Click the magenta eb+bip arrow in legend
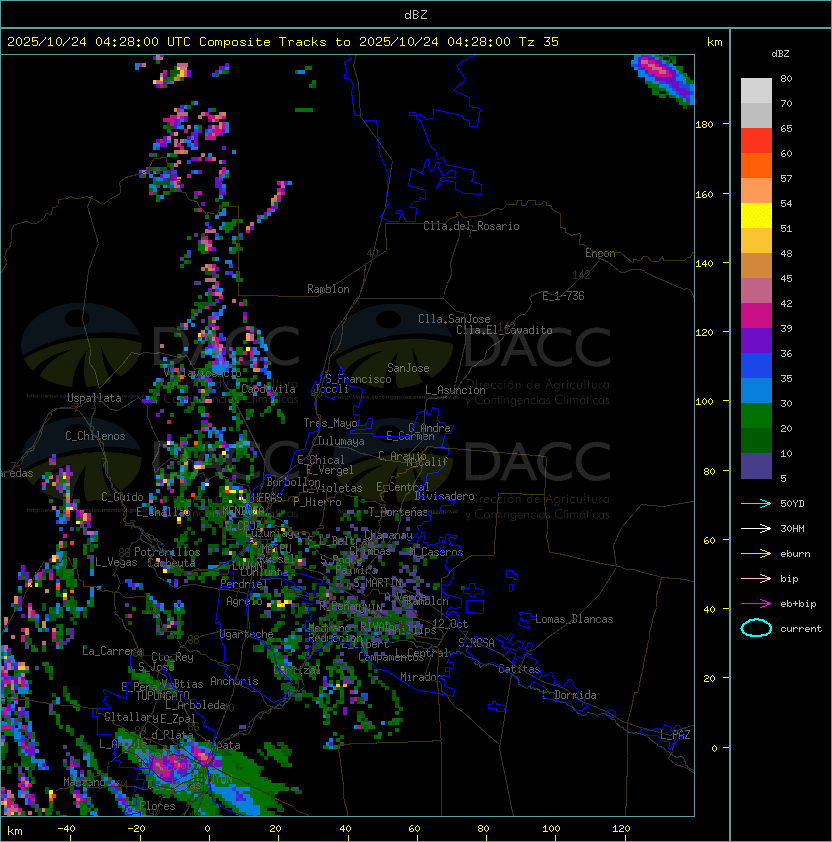Viewport: 832px width, 842px height. (756, 604)
